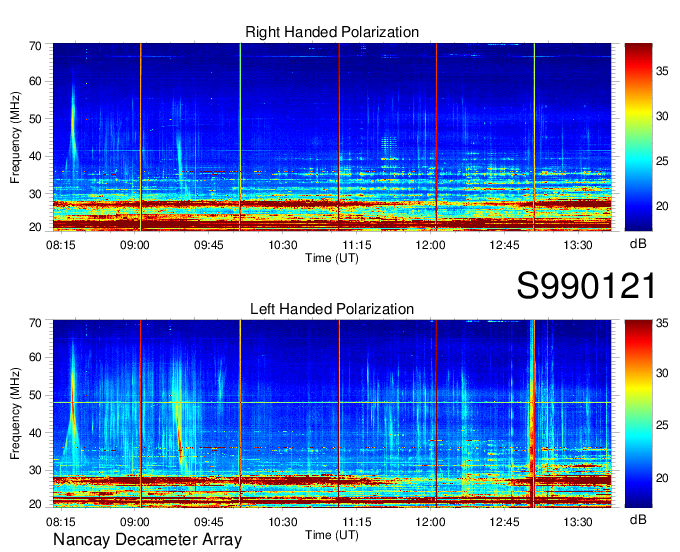
Task: Click the 12:45 time tick under right-handed plot
Action: [x=504, y=245]
